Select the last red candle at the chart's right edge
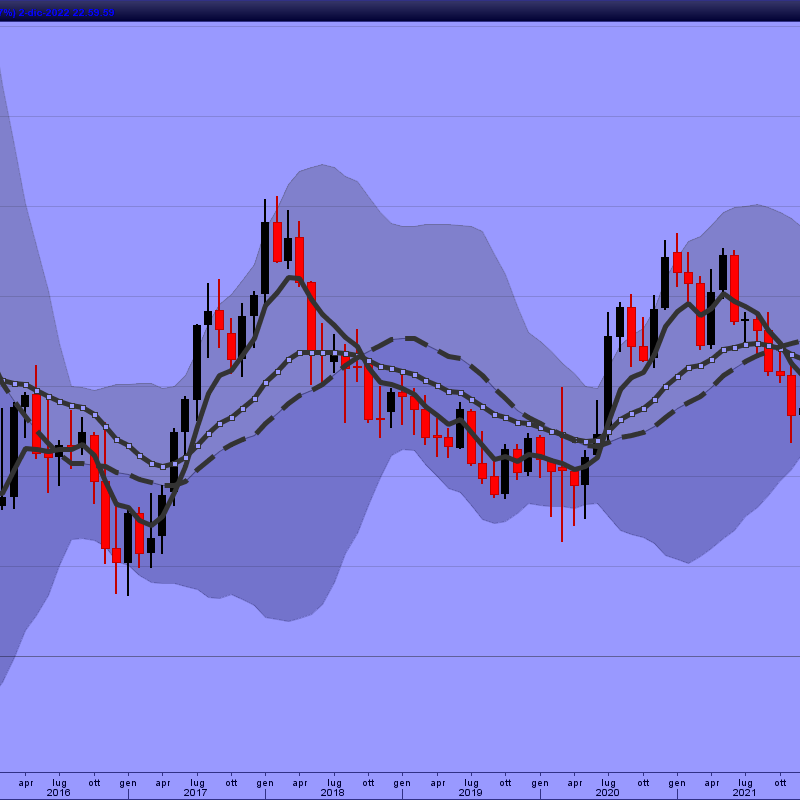Screen dimensions: 800x800 coord(792,395)
